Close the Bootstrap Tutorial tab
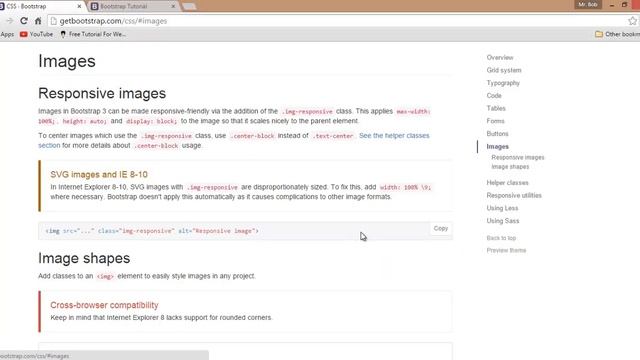The image size is (640, 360). pyautogui.click(x=173, y=6)
